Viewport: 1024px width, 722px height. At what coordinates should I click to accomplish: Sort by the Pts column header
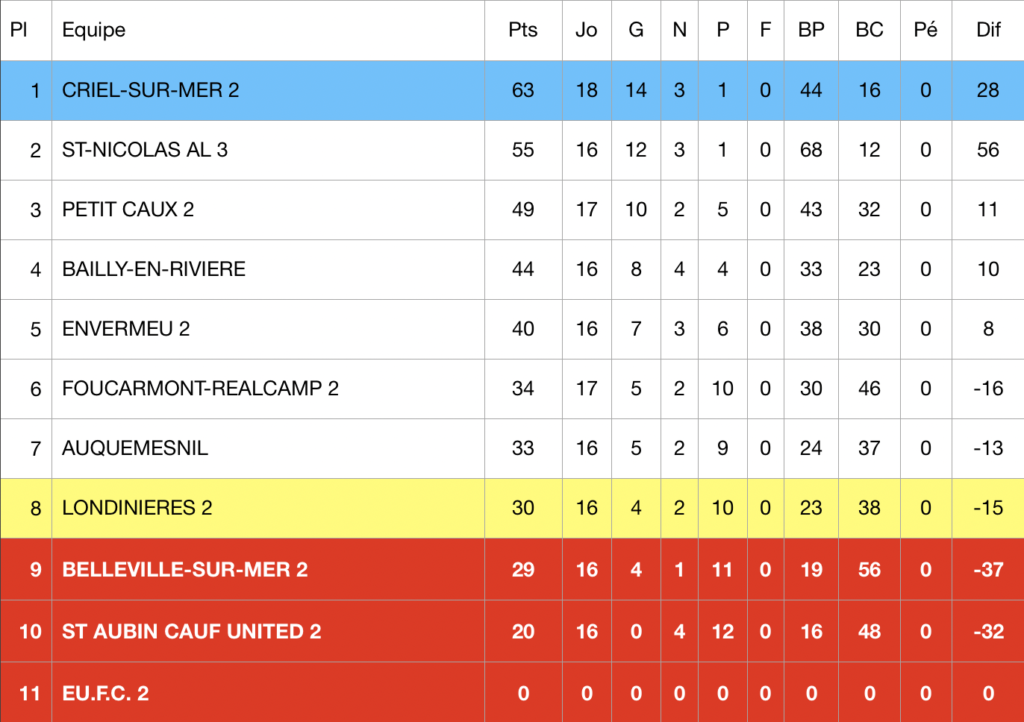523,30
